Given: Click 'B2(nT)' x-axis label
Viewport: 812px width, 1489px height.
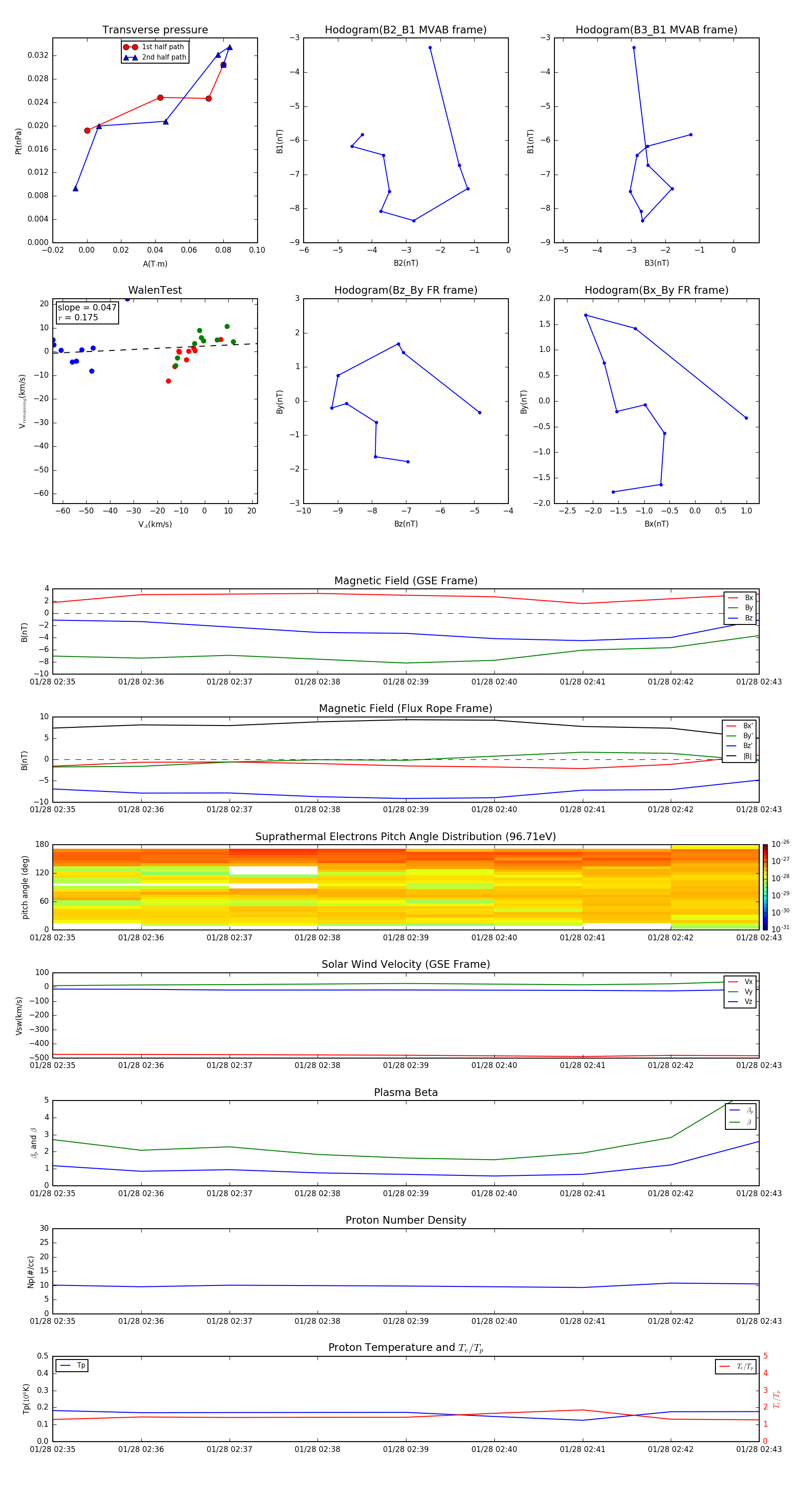Looking at the screenshot, I should tap(406, 263).
